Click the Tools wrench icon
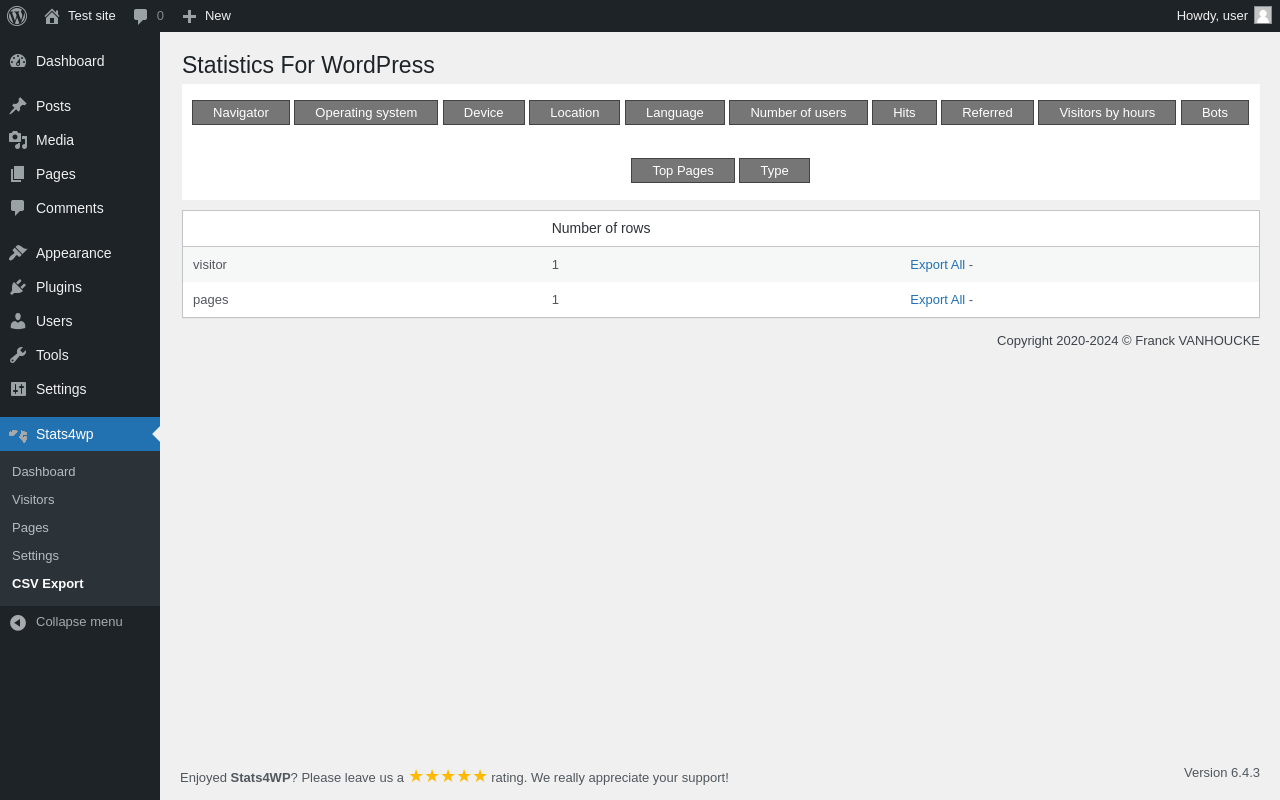This screenshot has width=1280, height=800. [x=18, y=355]
